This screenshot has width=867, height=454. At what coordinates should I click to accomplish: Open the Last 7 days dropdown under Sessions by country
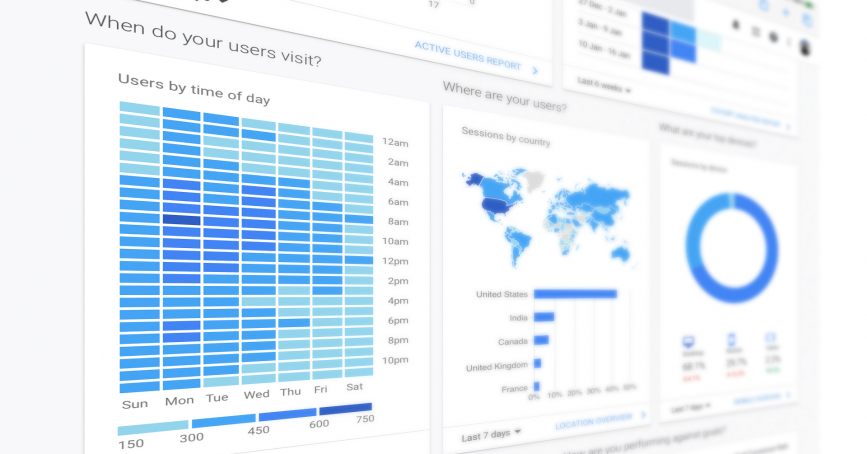coord(491,435)
